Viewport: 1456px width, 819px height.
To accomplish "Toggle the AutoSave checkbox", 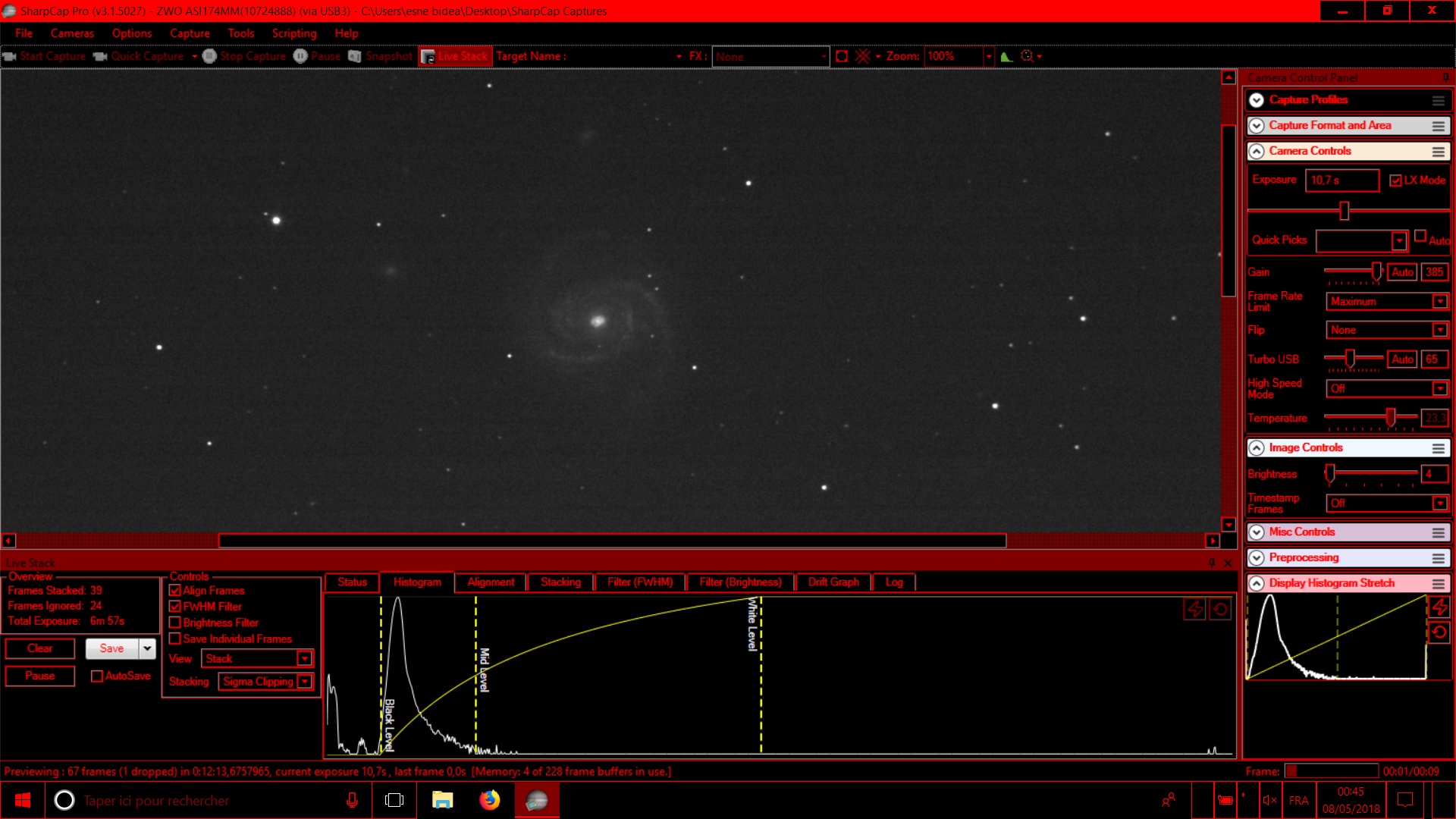I will pos(97,676).
